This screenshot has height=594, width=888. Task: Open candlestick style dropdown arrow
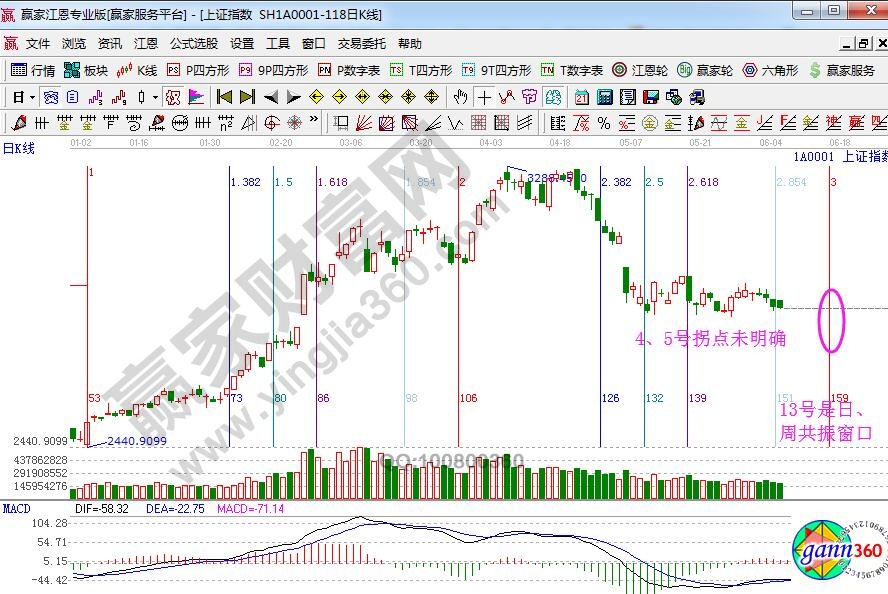pyautogui.click(x=154, y=97)
